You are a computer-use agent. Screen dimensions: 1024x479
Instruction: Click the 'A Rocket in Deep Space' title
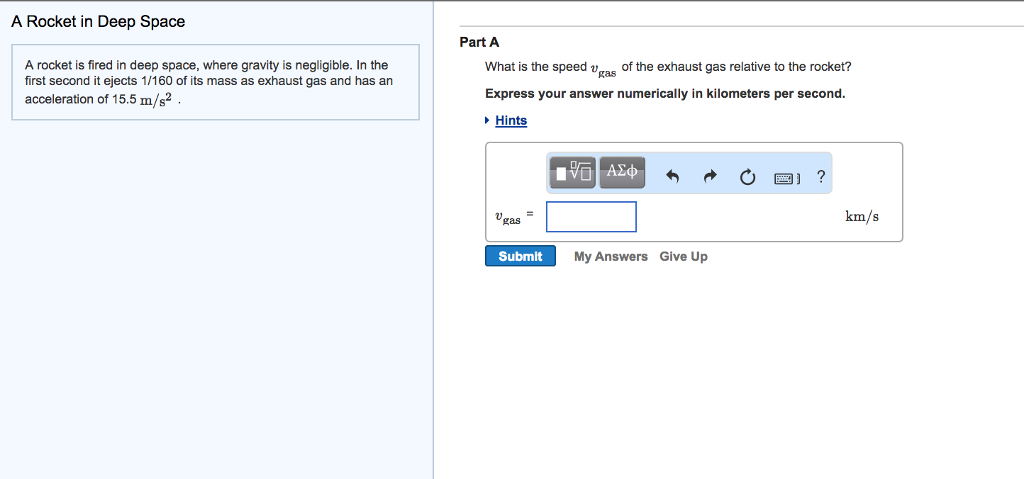[98, 21]
